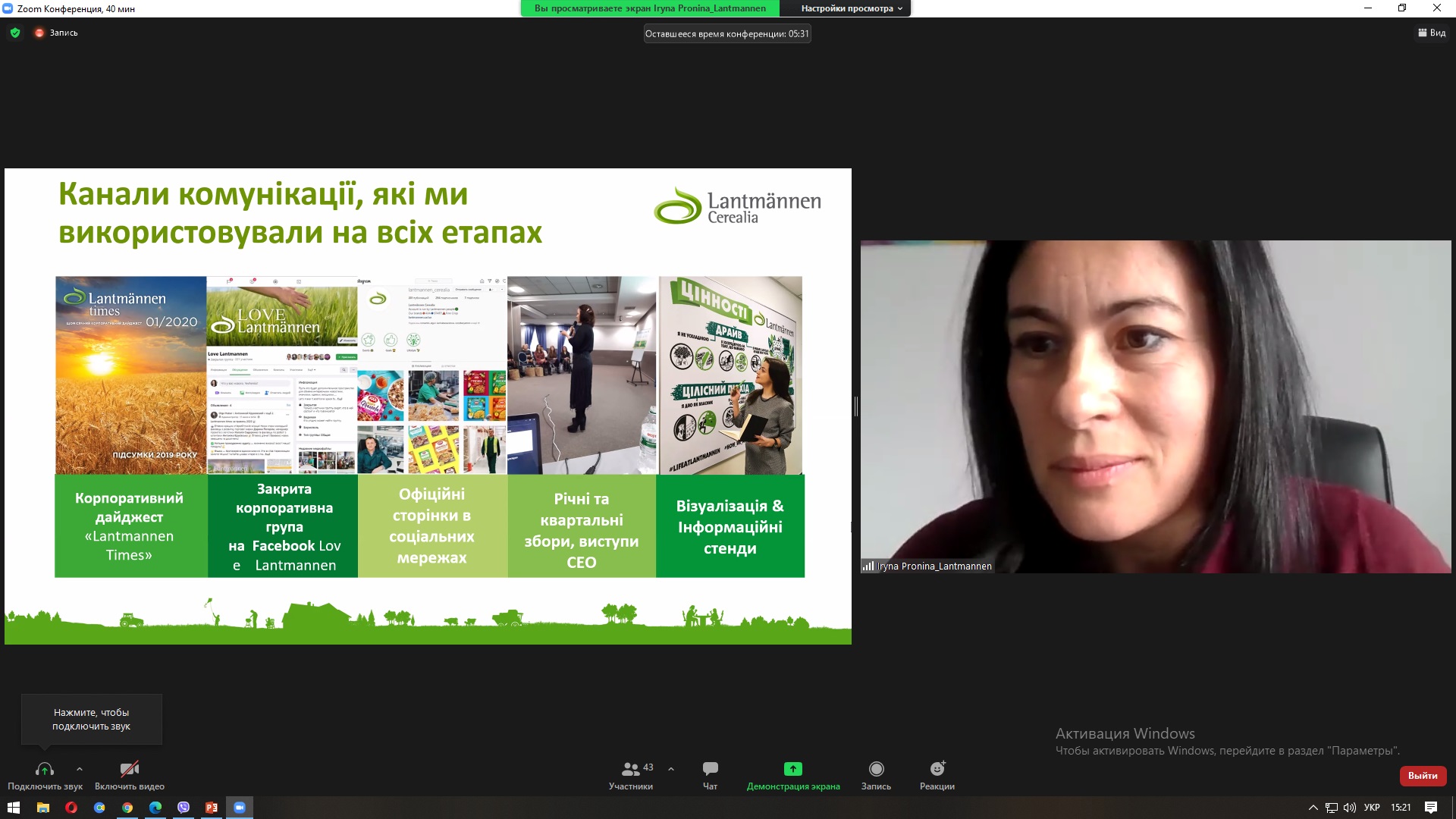
Task: Expand audio options arrow next to headphones
Action: (x=80, y=769)
